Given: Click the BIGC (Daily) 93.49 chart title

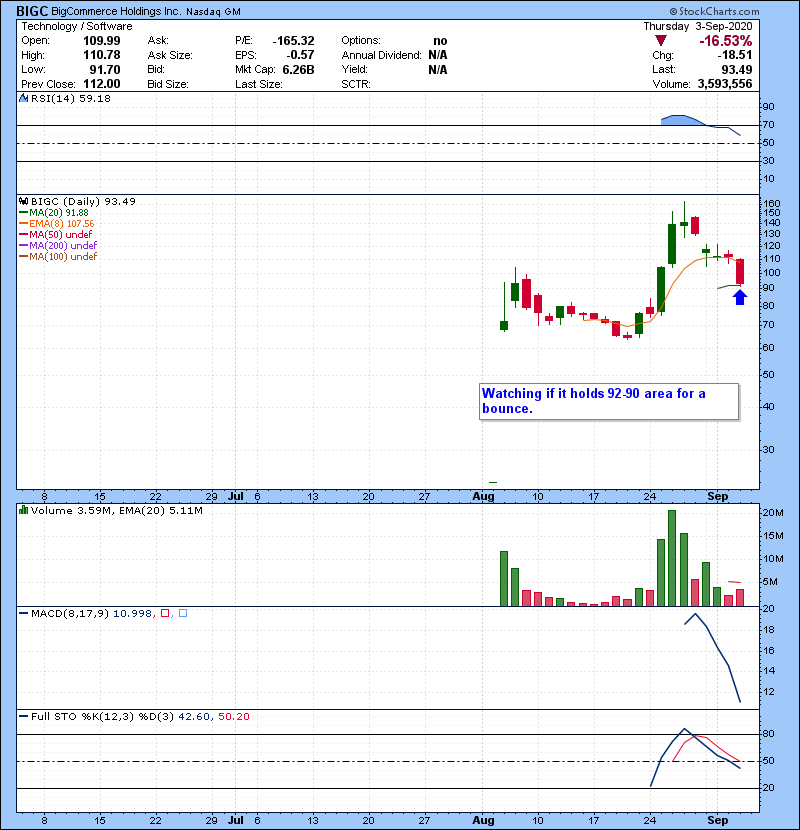Looking at the screenshot, I should pos(83,202).
